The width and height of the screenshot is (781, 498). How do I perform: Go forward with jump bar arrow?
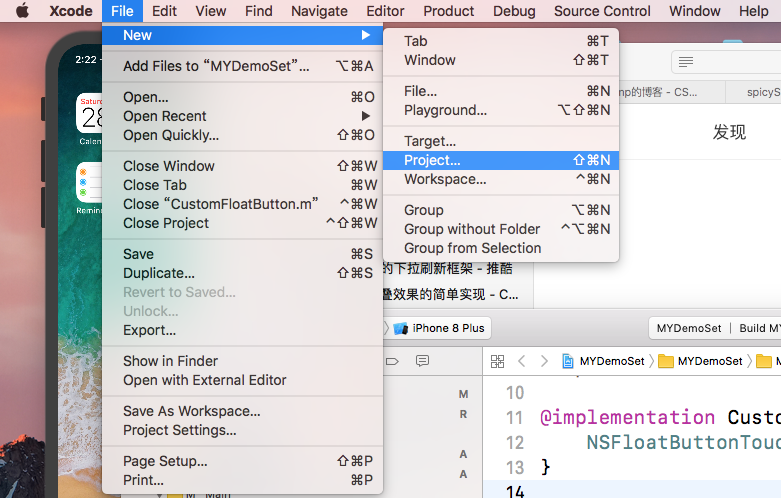coord(544,361)
